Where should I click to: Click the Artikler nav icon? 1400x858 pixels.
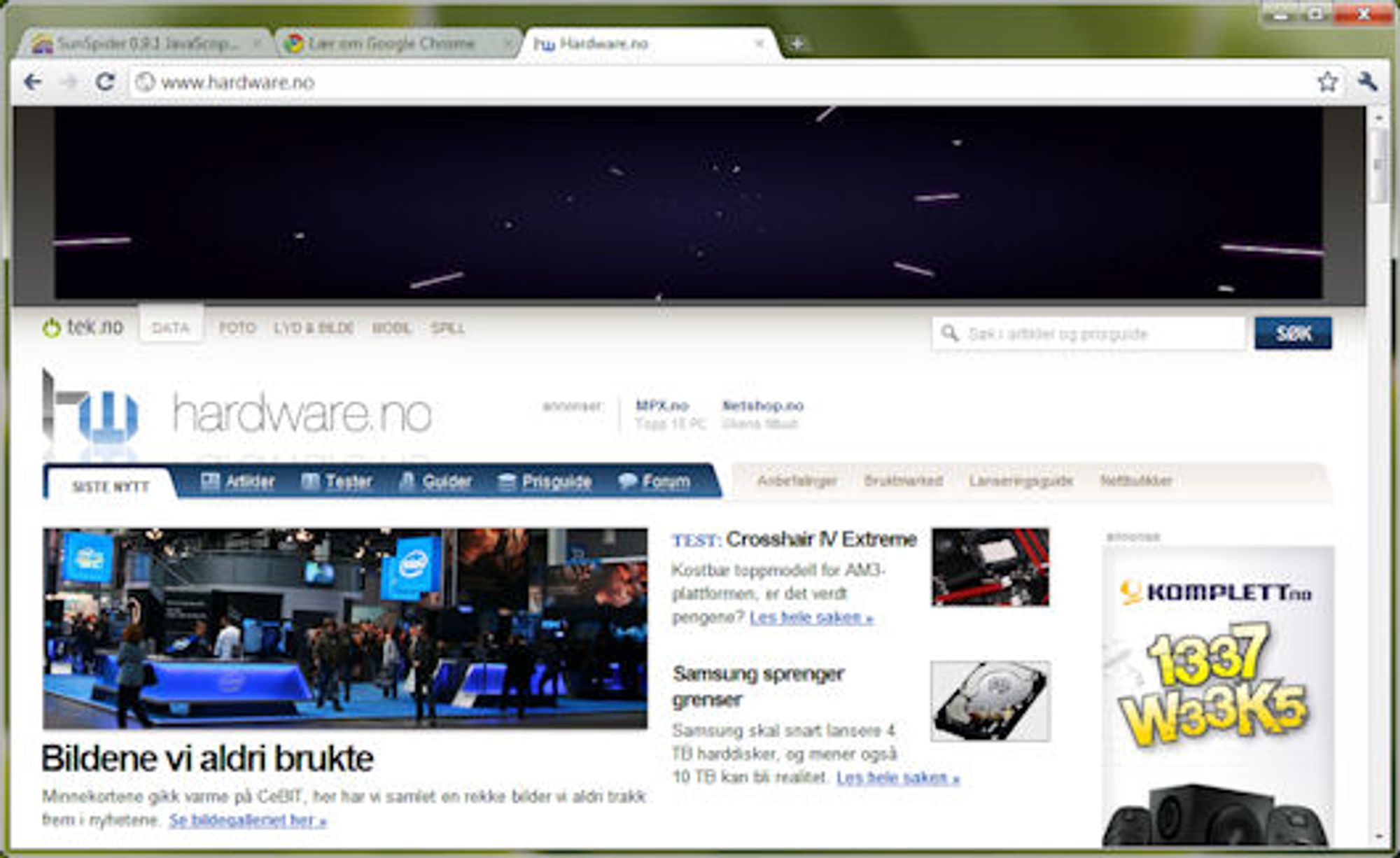point(210,481)
